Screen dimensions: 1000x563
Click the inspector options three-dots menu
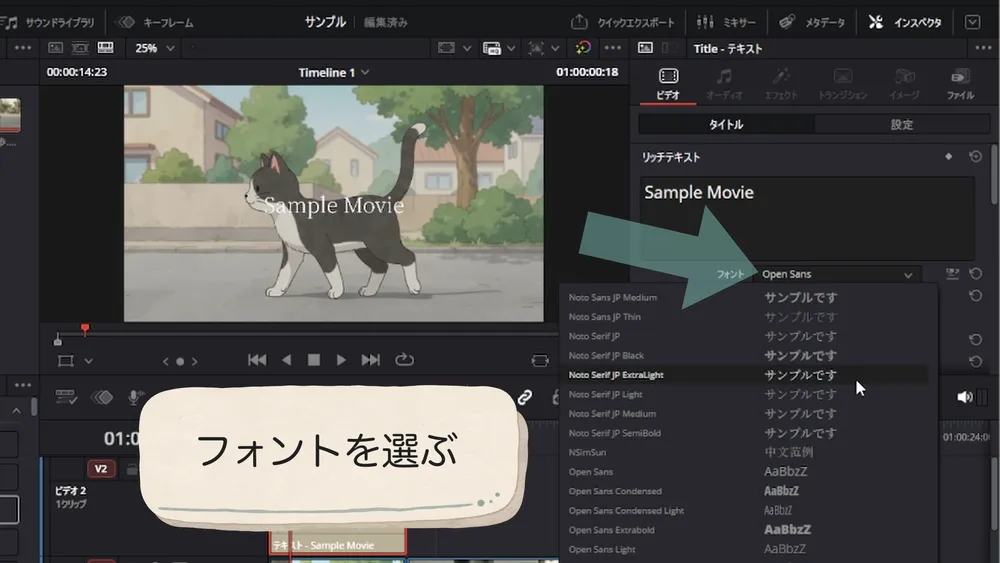pos(983,48)
